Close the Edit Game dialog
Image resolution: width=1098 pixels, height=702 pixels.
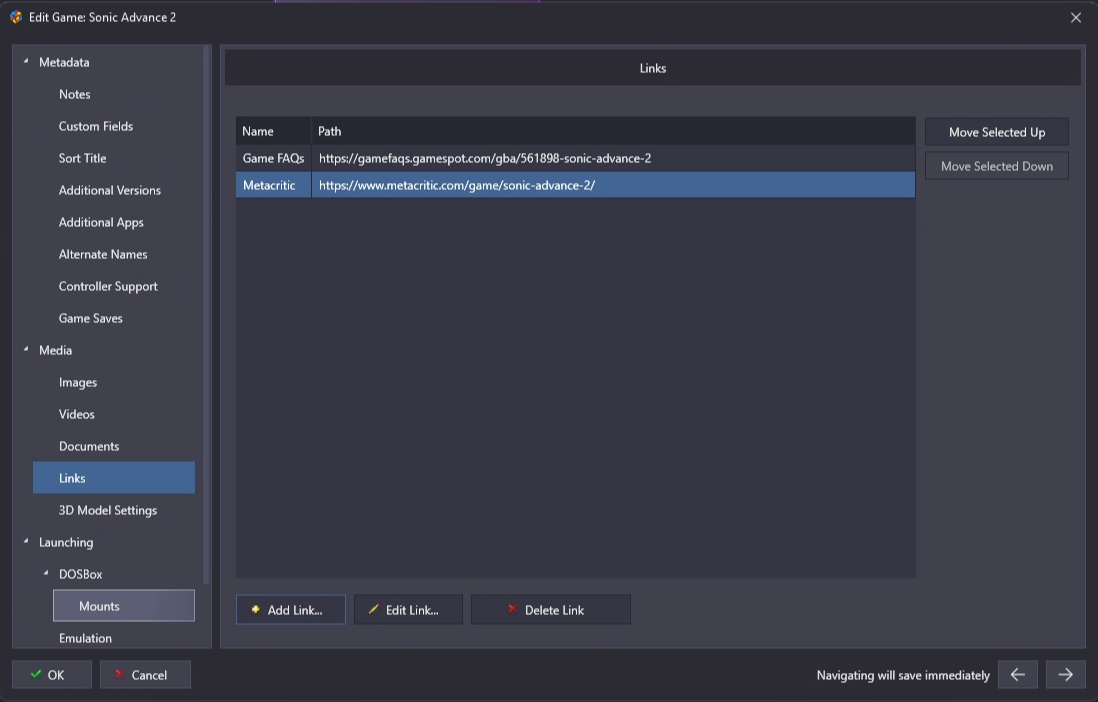(x=1076, y=18)
